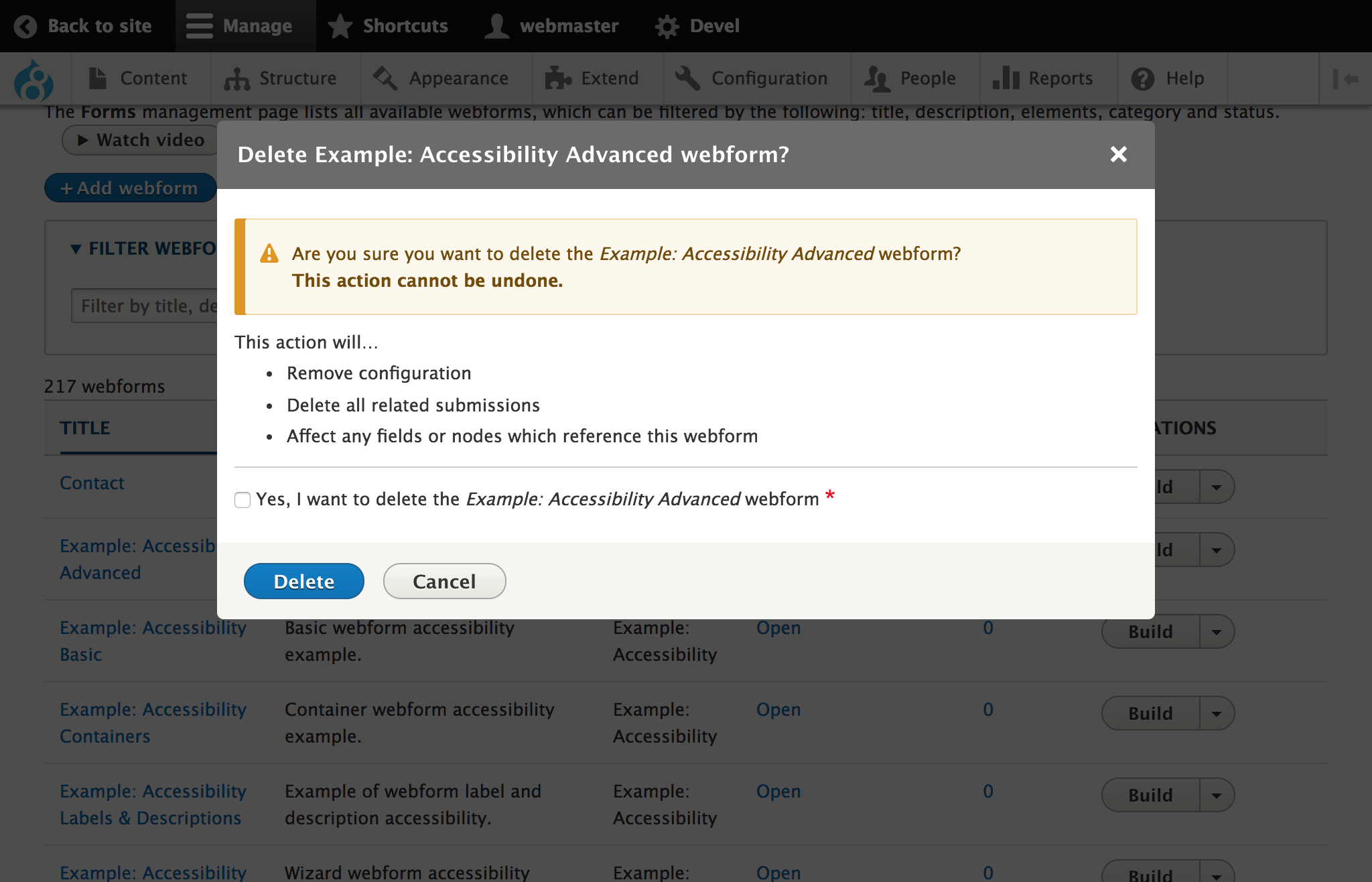Click the Drupal logo home icon

pyautogui.click(x=33, y=80)
